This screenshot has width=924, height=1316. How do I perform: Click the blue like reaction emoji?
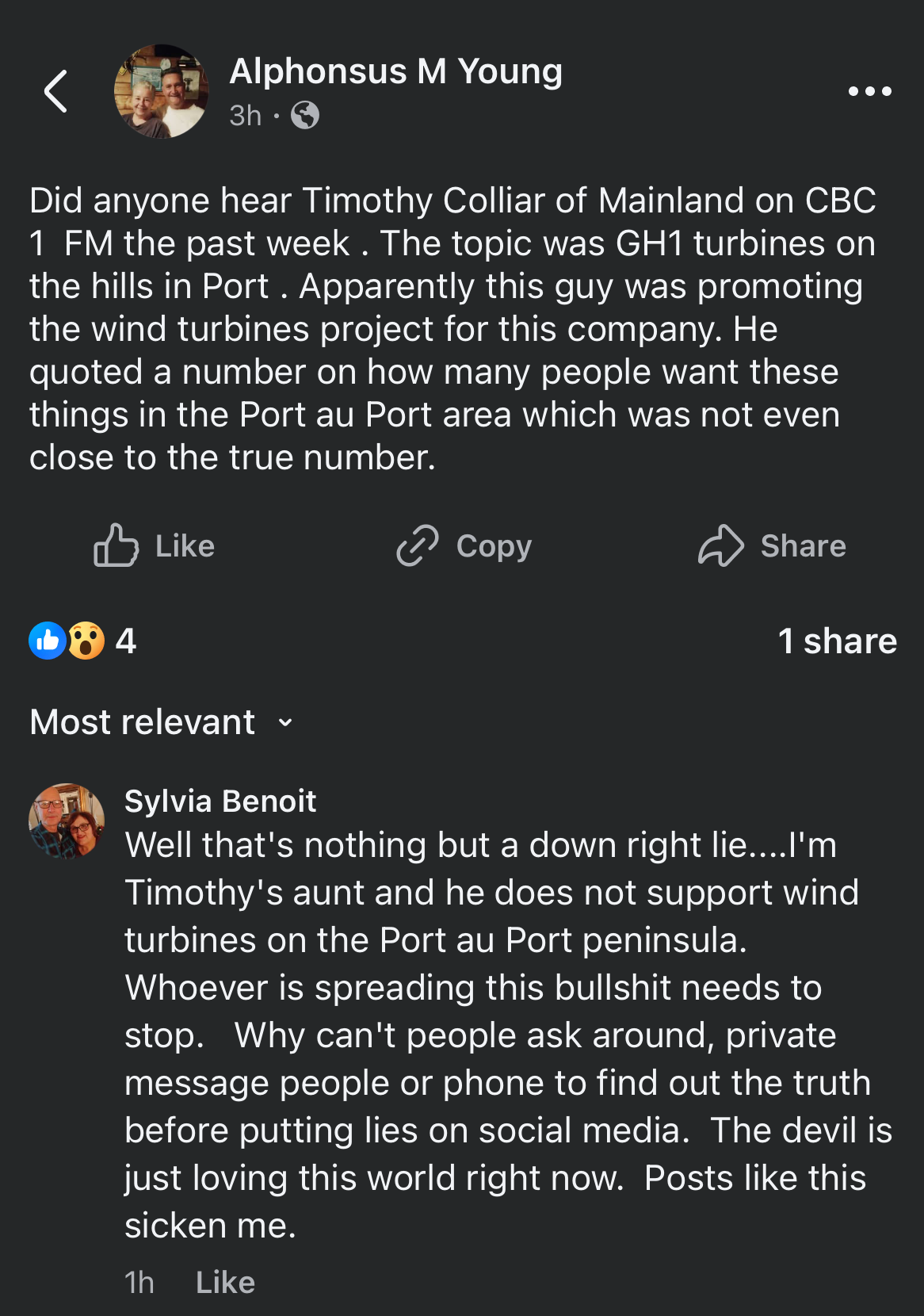click(47, 641)
